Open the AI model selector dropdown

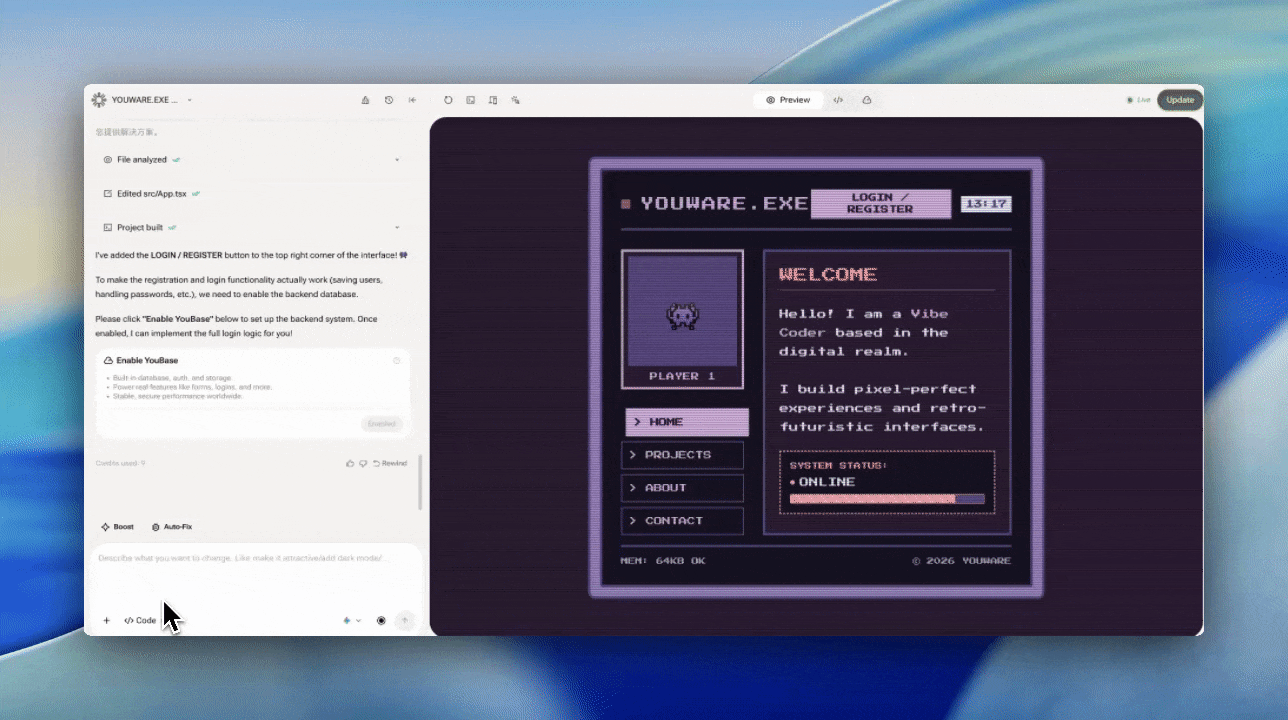[x=352, y=621]
